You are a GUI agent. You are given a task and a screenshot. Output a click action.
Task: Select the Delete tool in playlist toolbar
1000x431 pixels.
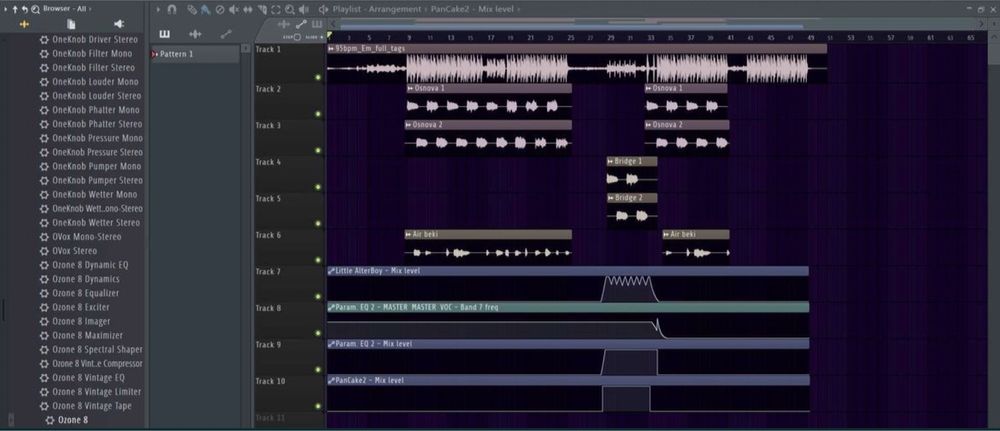pos(220,10)
